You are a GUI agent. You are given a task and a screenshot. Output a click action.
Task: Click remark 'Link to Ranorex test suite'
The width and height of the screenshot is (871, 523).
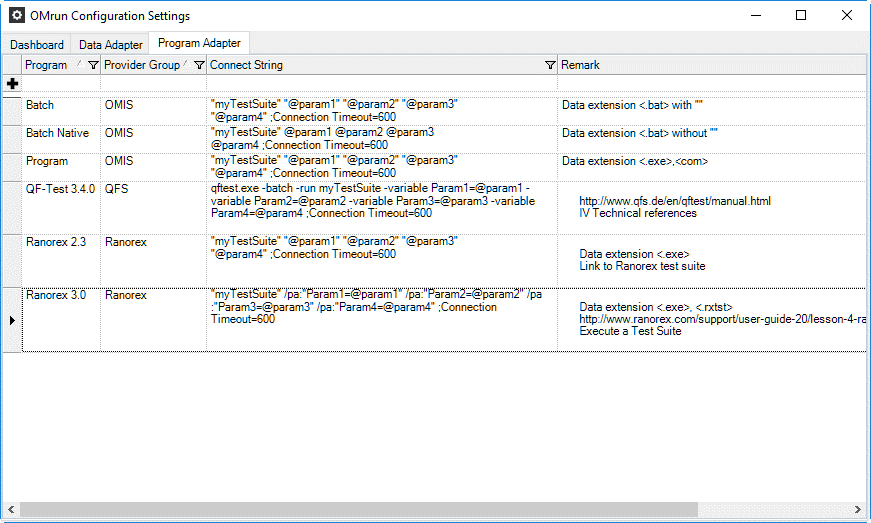[x=642, y=266]
